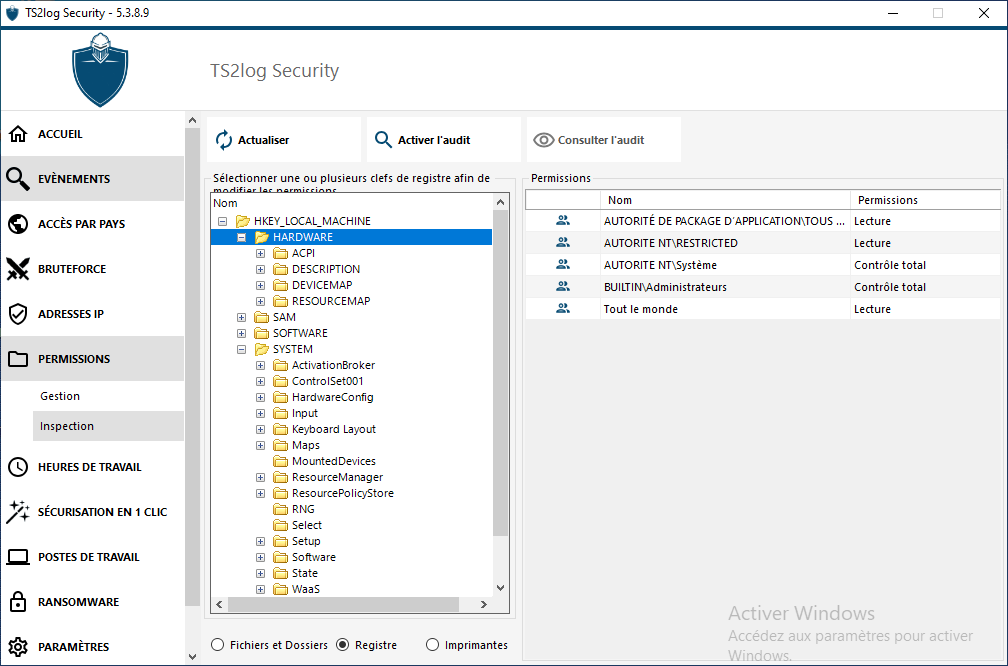Select the Registre radio button
Viewport: 1008px width, 666px height.
[x=343, y=645]
